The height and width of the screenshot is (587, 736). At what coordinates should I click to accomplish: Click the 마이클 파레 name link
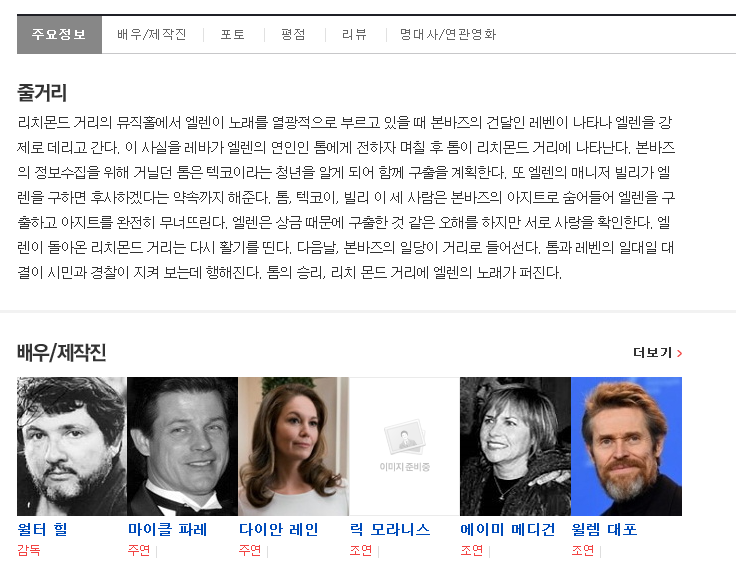click(x=167, y=529)
